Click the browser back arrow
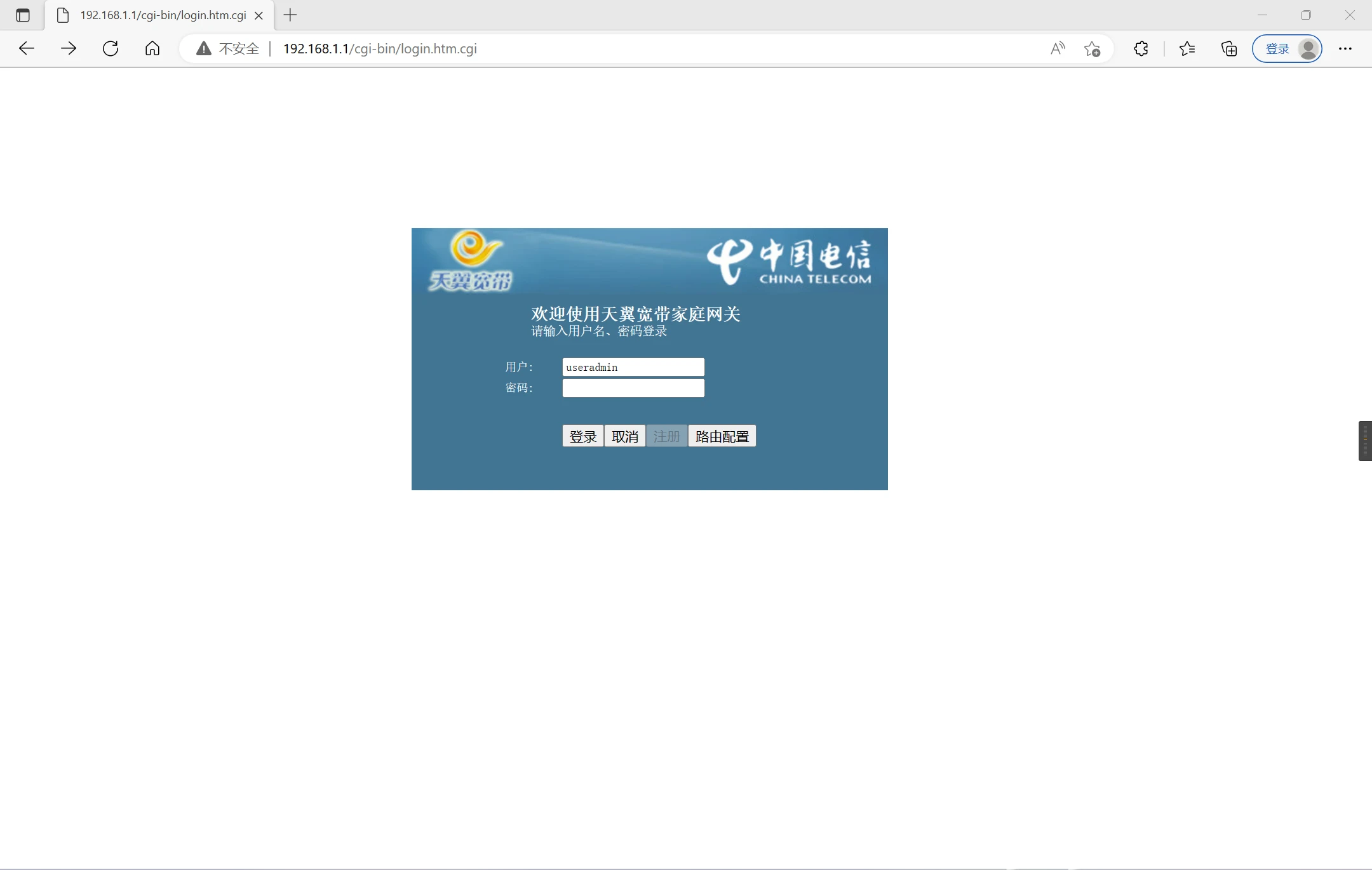 pos(27,48)
